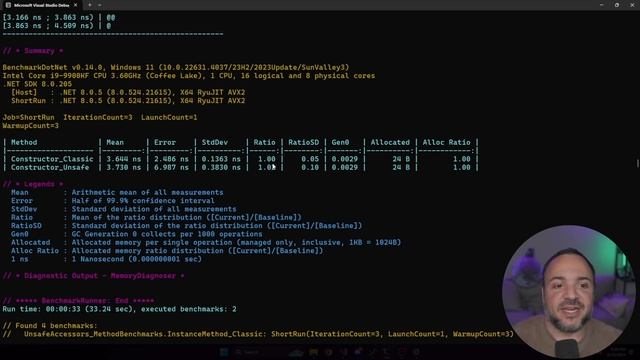
Task: Open the terminal profiles dropdown arrow
Action: coord(100,5)
